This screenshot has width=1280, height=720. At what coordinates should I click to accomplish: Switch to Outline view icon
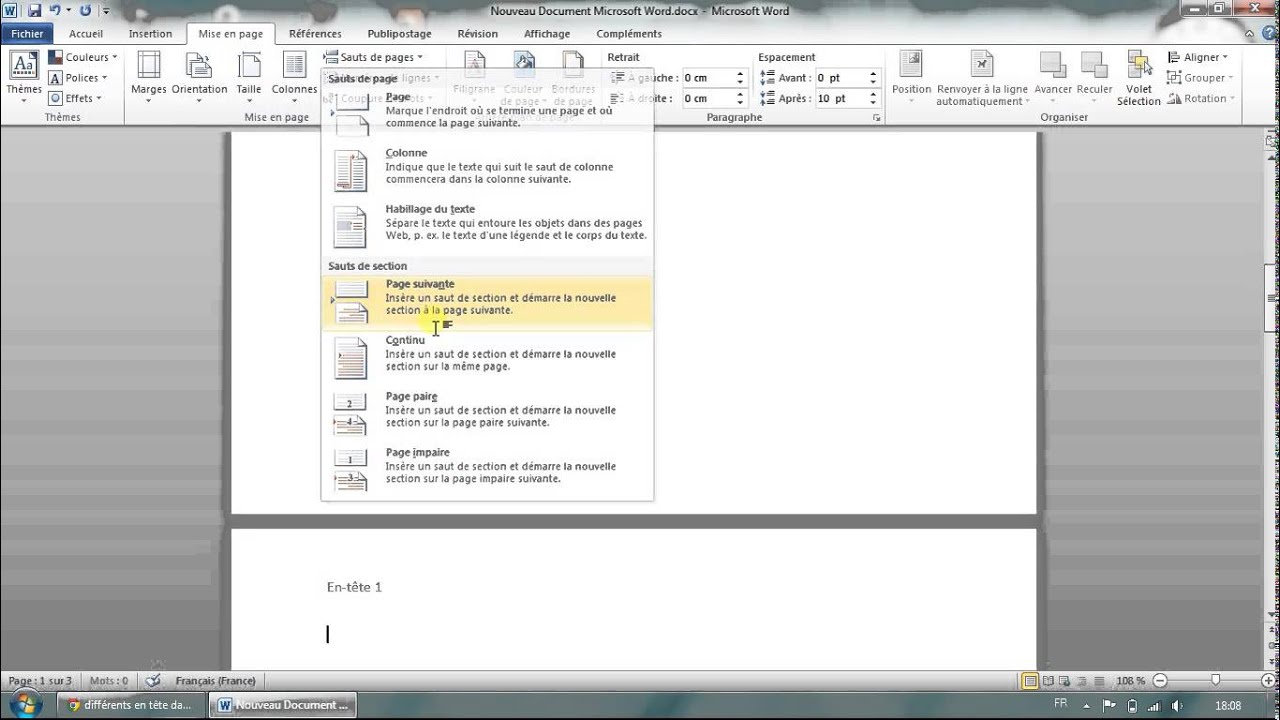(1081, 681)
